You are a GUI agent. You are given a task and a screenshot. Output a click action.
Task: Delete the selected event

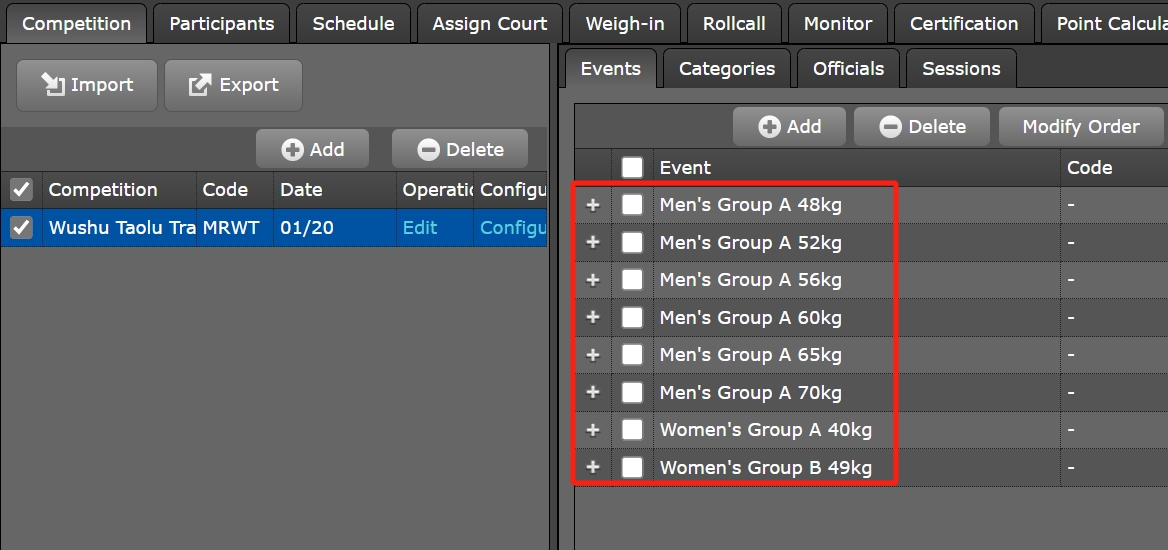pos(922,127)
